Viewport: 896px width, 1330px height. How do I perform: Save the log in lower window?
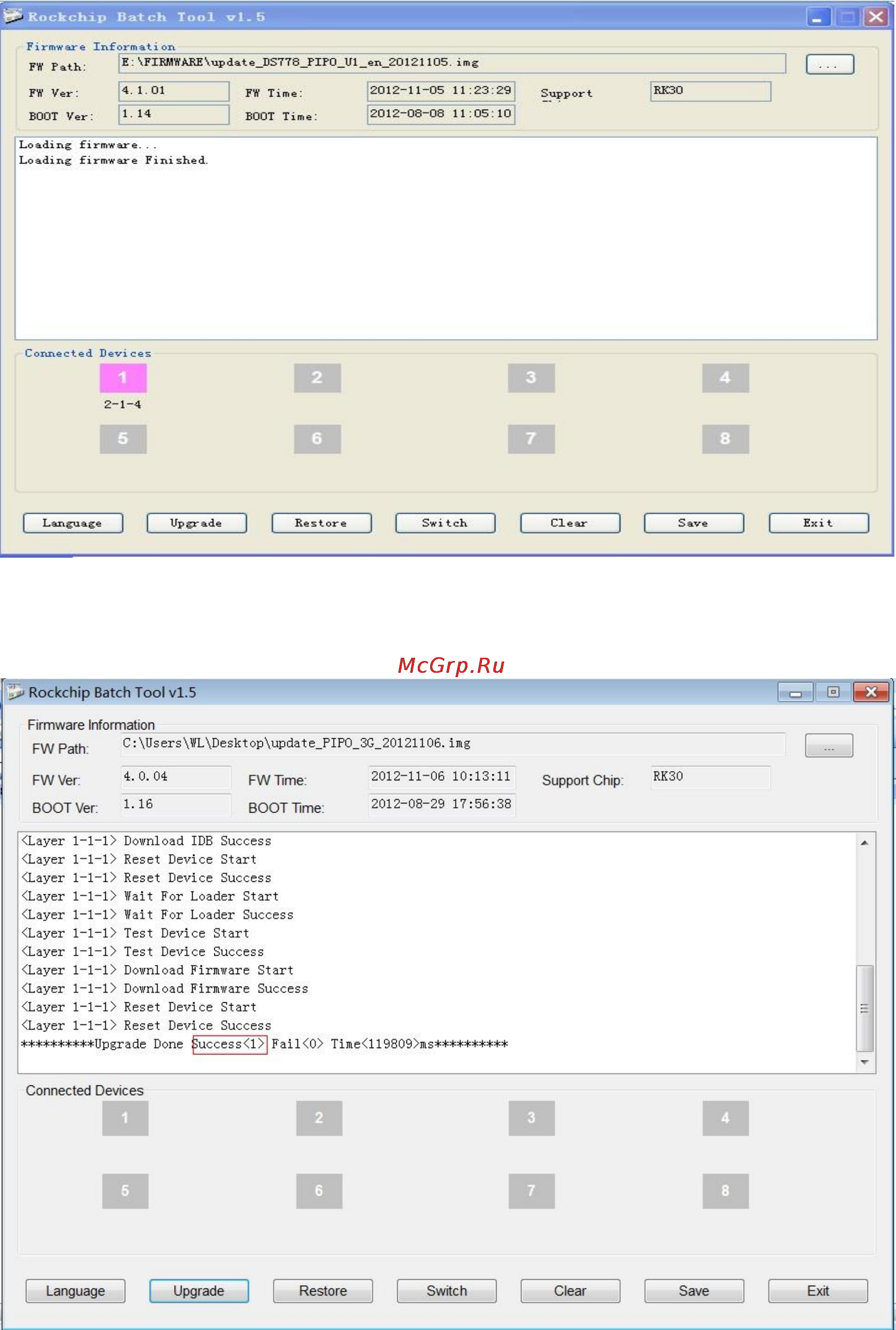[694, 1291]
